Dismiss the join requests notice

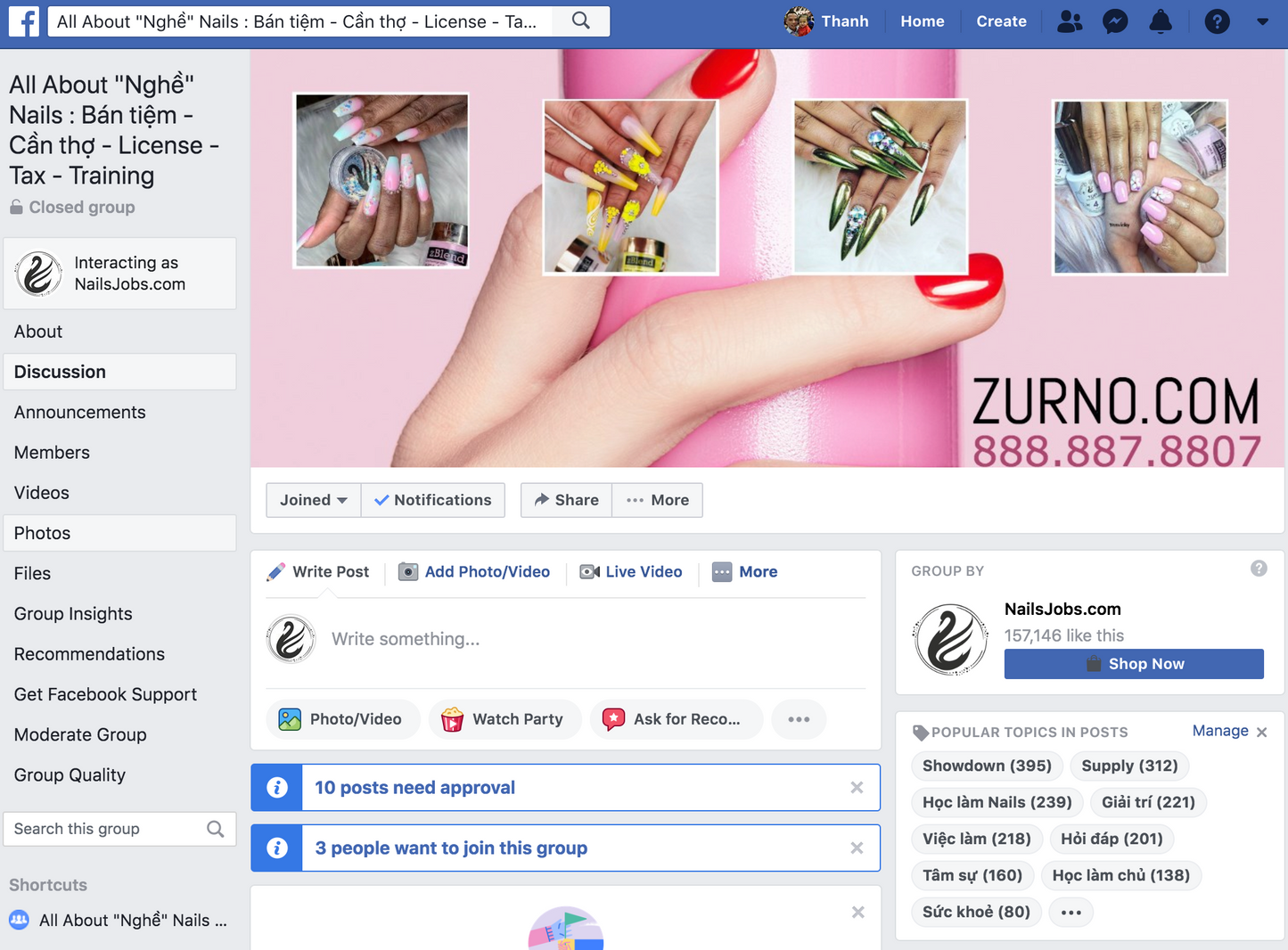click(x=857, y=848)
